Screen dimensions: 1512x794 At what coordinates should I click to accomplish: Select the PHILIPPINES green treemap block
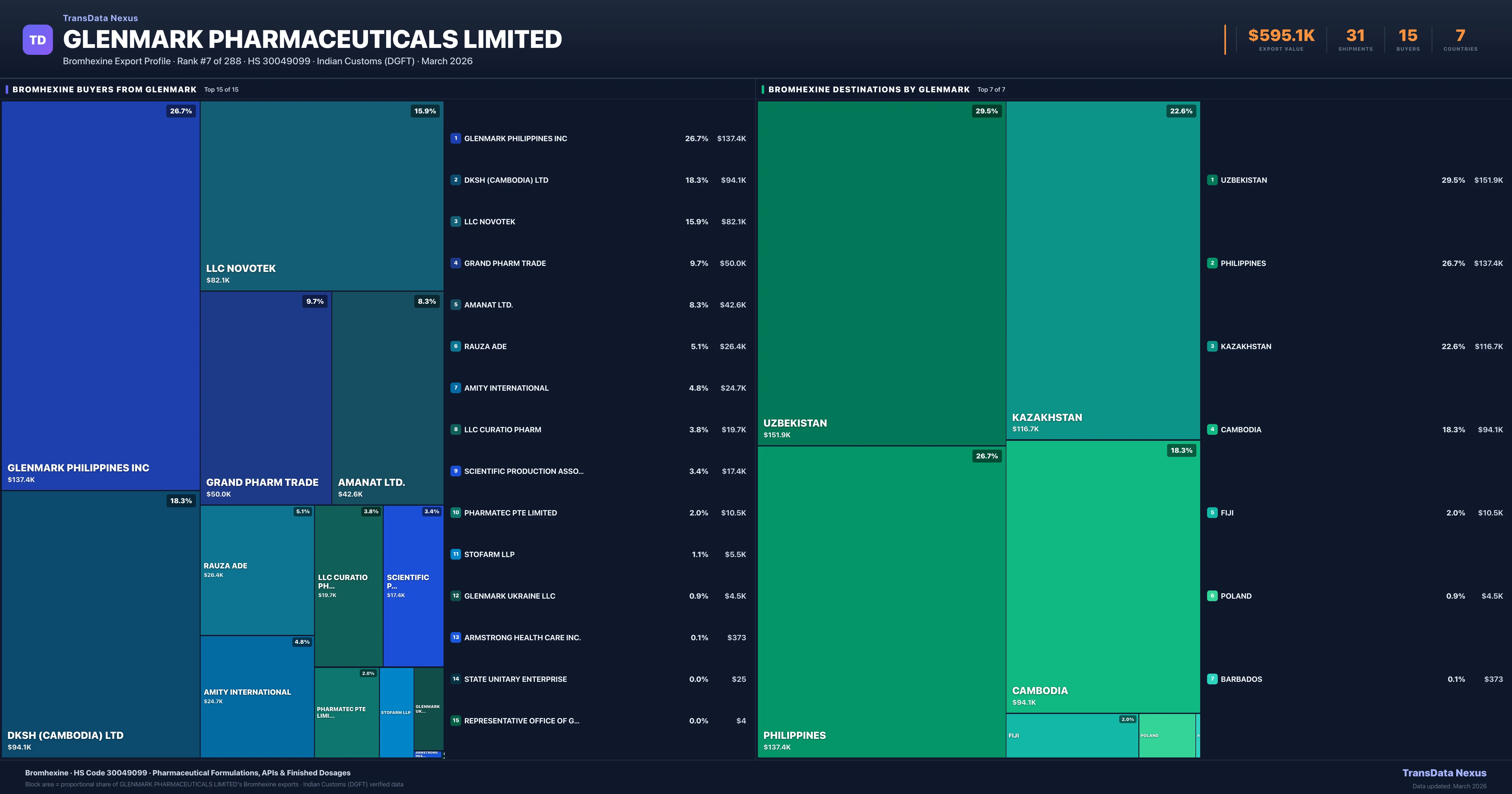click(880, 599)
